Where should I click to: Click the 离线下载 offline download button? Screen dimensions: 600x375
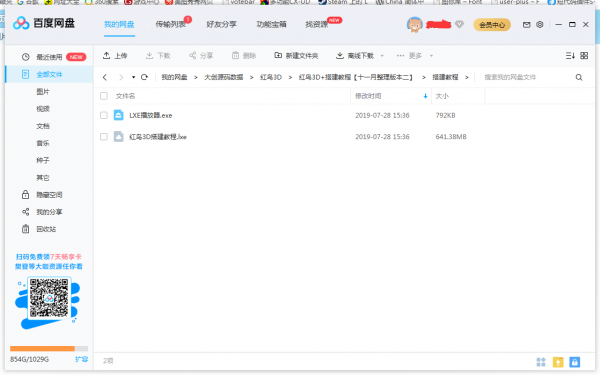(355, 56)
